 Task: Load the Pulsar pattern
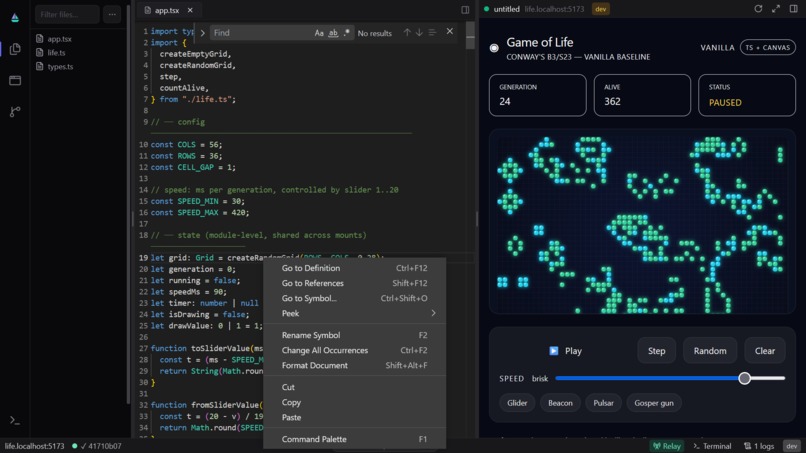click(x=603, y=403)
